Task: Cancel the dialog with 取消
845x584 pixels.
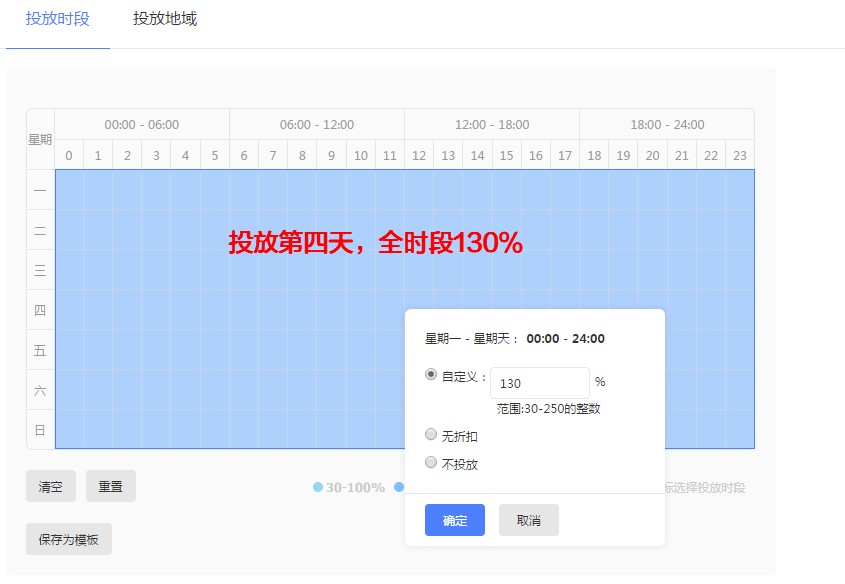Action: click(x=528, y=520)
